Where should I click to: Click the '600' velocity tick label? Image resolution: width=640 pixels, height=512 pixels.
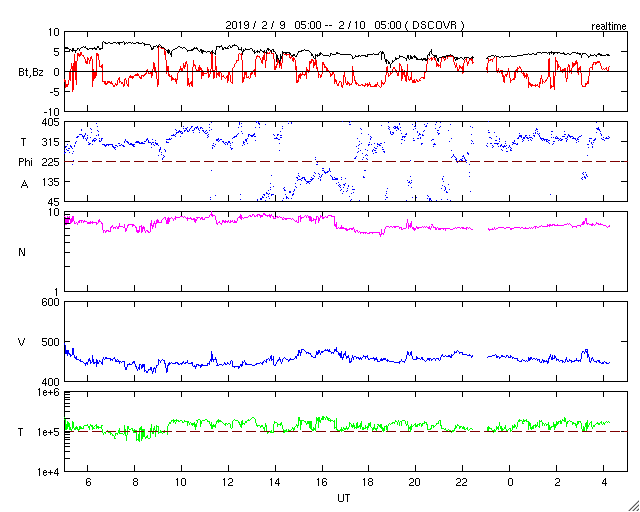click(51, 302)
